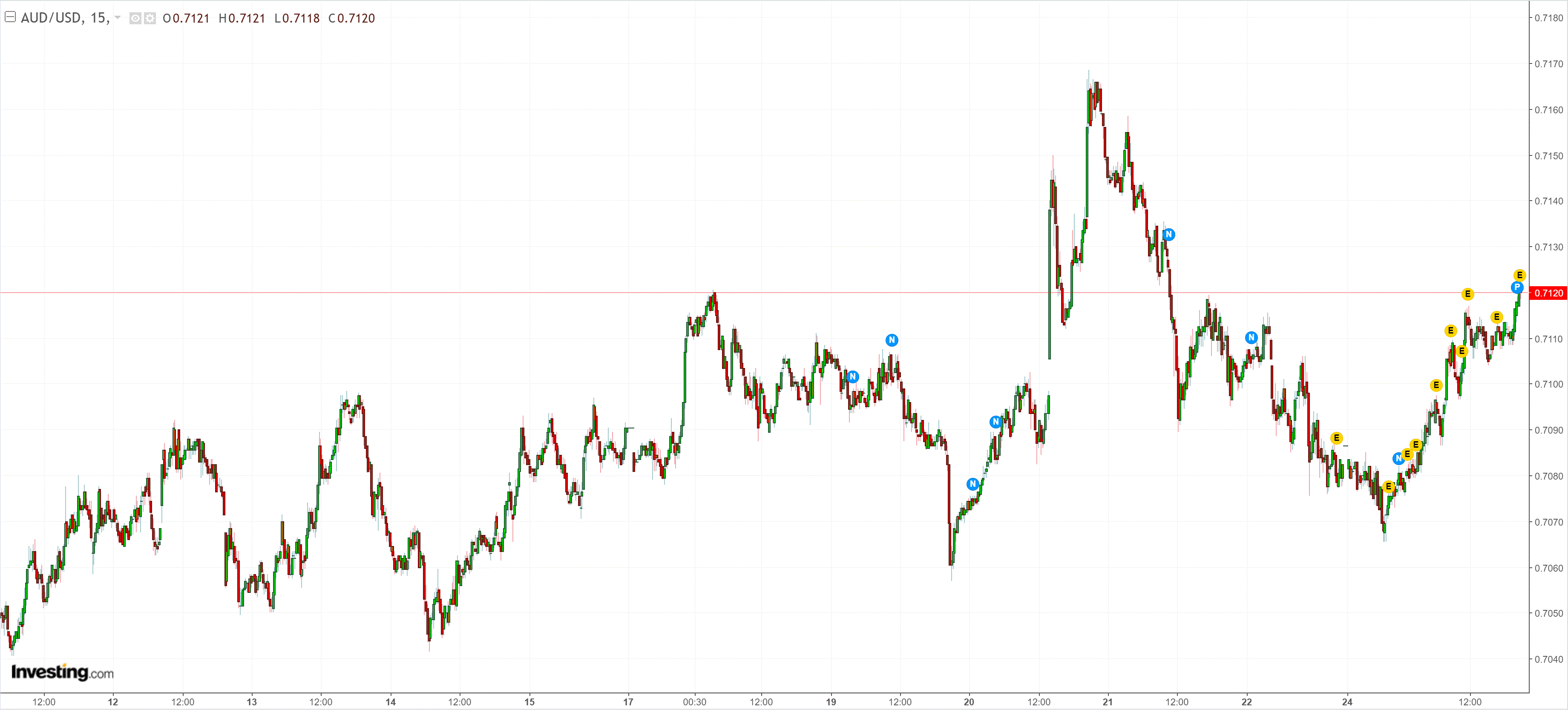Collapse the AUD/USD legend with minus box
The height and width of the screenshot is (710, 1568).
10,17
